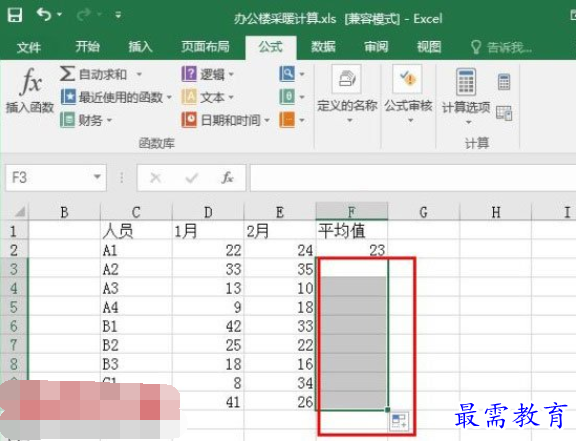Click the A1 name cell
576x447 pixels.
[136, 250]
